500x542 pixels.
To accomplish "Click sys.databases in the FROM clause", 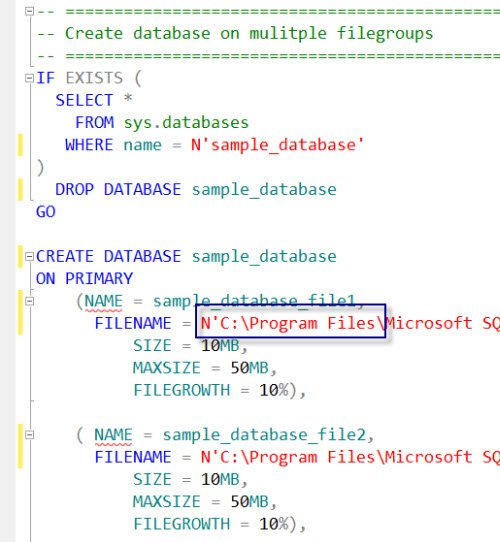I will 186,123.
